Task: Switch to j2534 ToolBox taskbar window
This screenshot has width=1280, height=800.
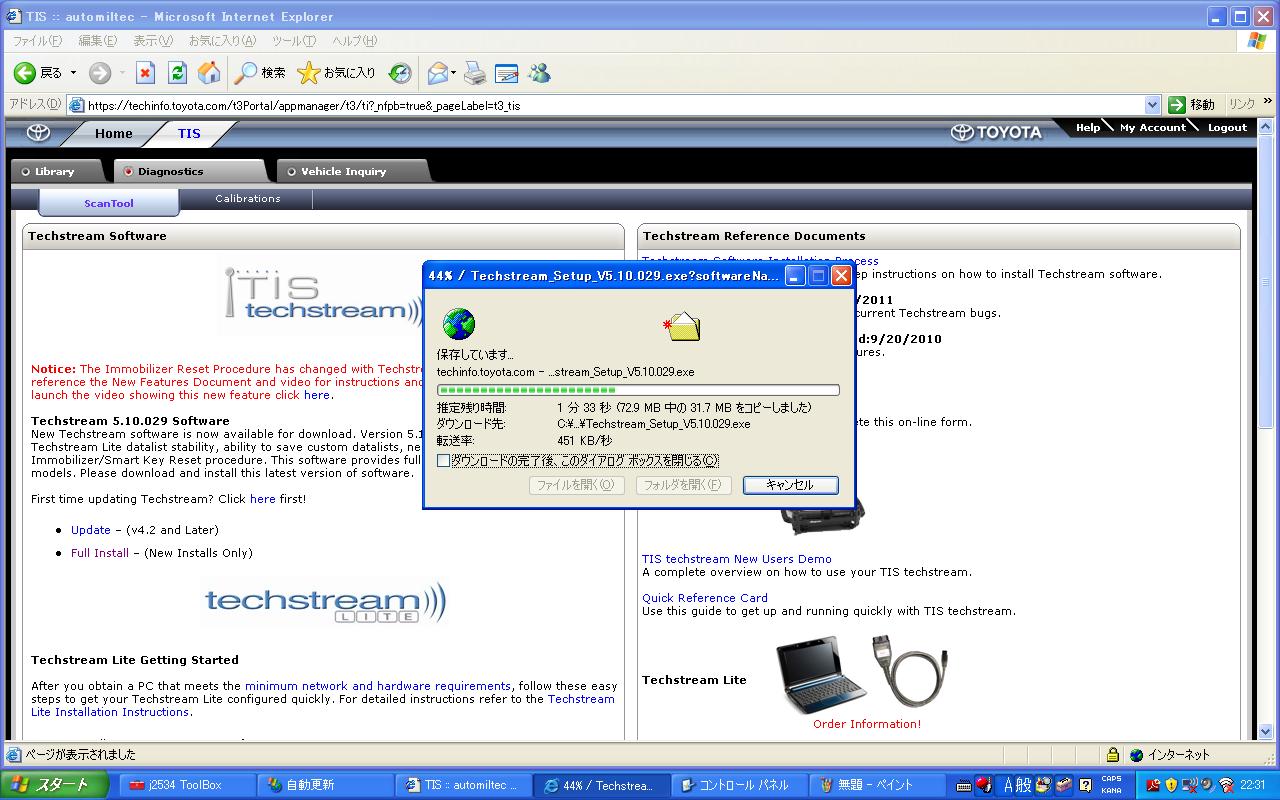Action: point(186,785)
